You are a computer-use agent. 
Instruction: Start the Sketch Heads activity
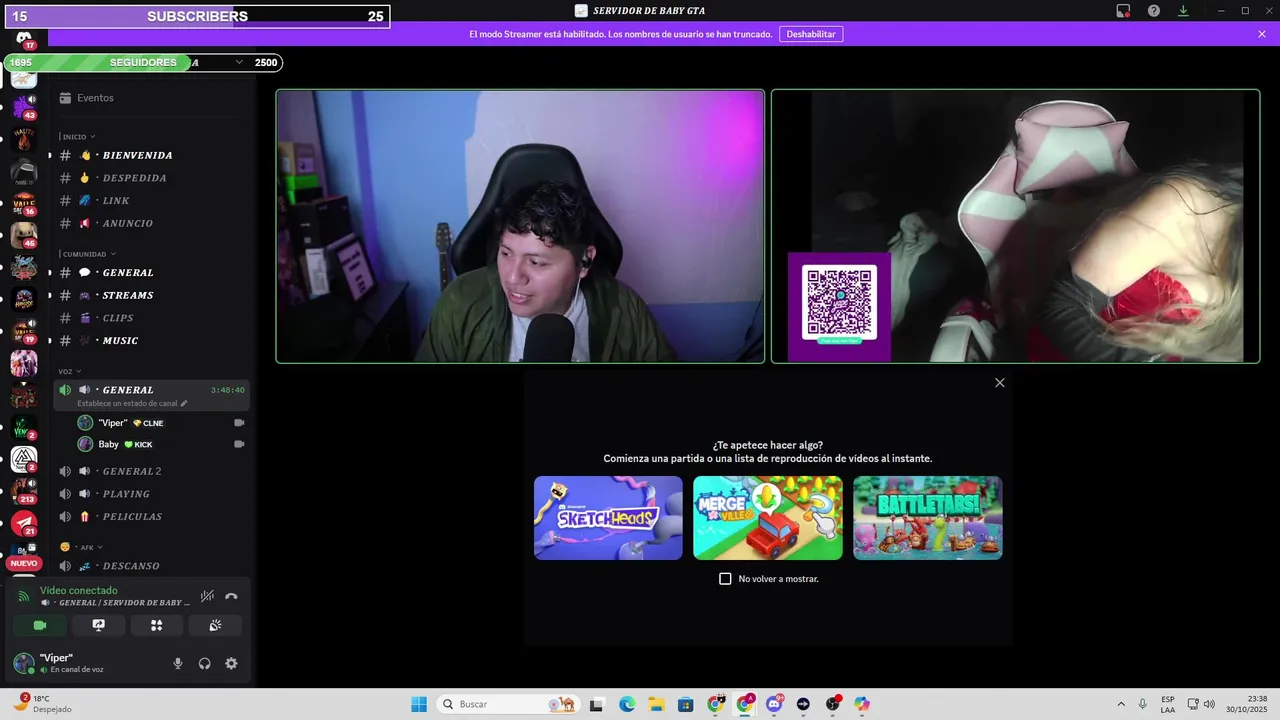(608, 518)
